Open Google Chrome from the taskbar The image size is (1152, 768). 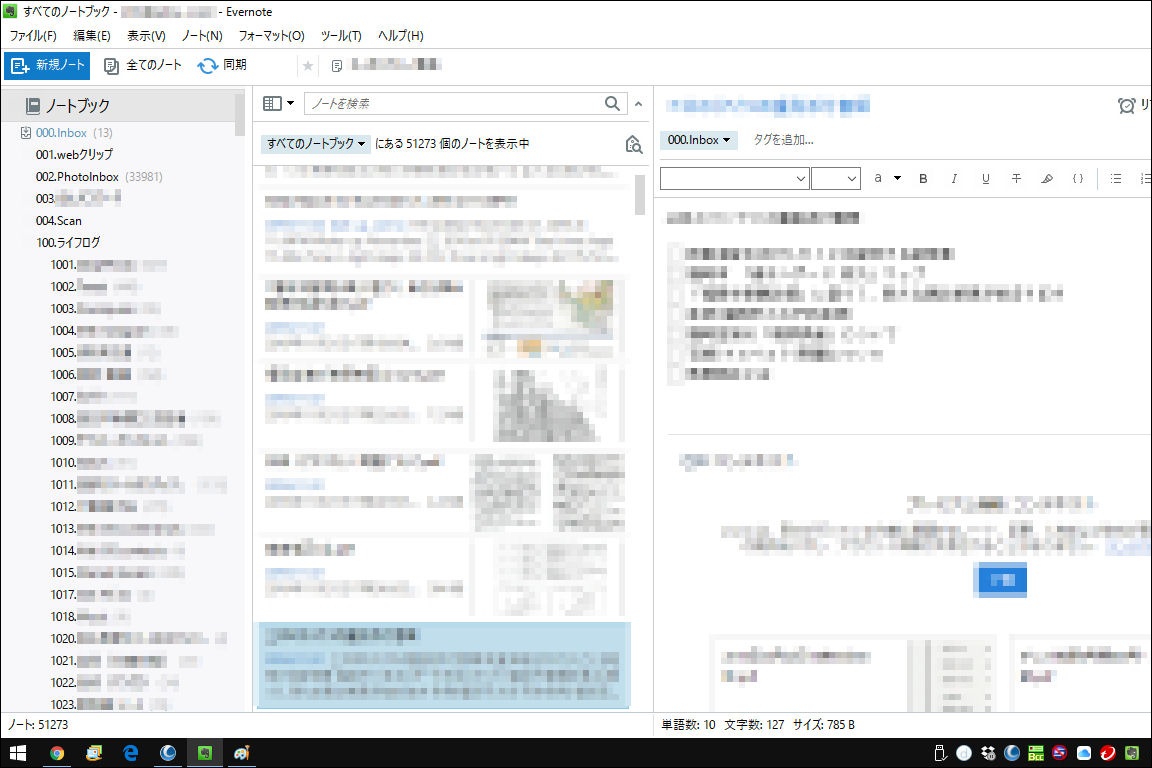(57, 753)
